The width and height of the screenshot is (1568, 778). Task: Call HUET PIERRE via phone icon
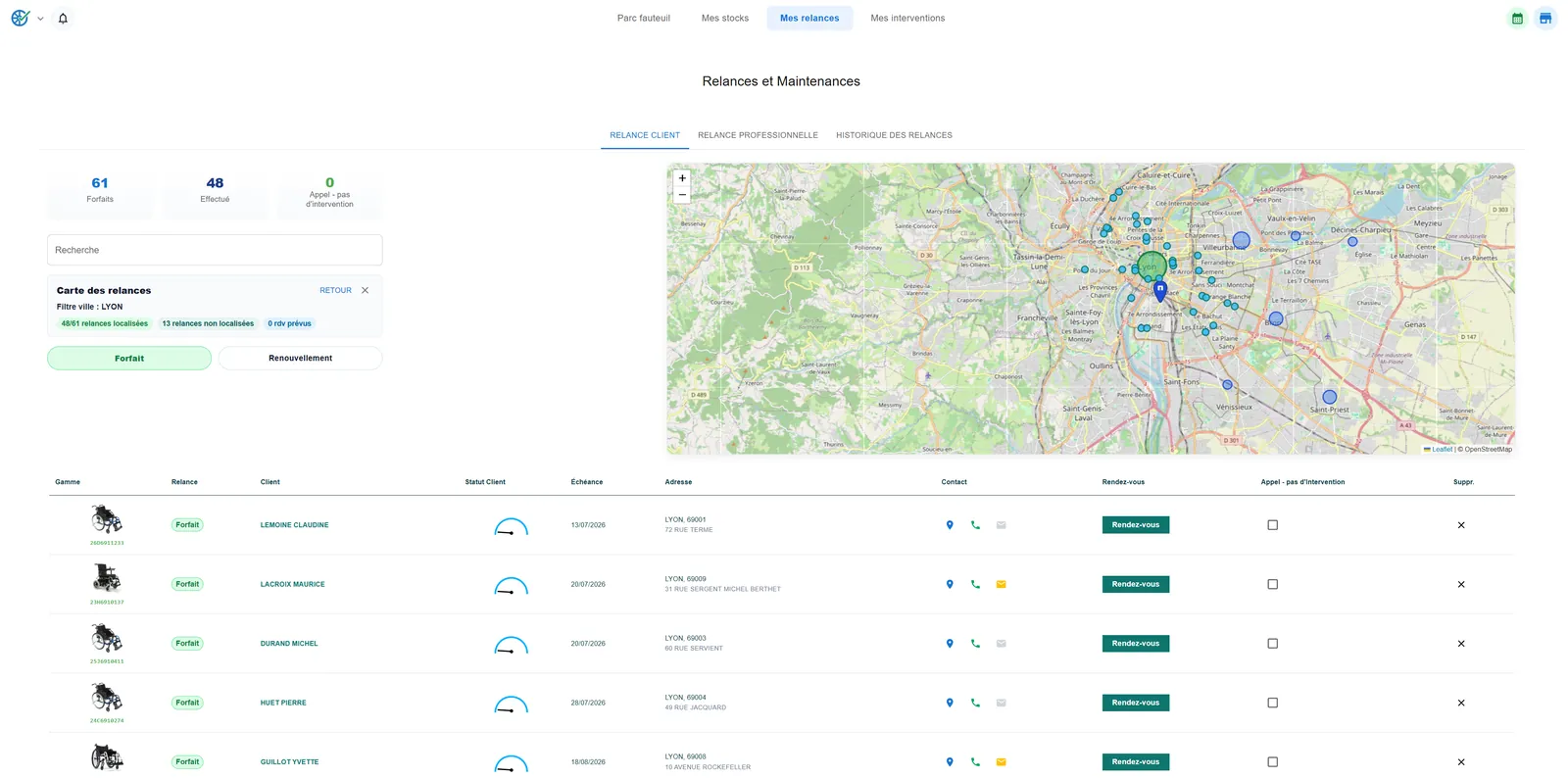tap(975, 703)
